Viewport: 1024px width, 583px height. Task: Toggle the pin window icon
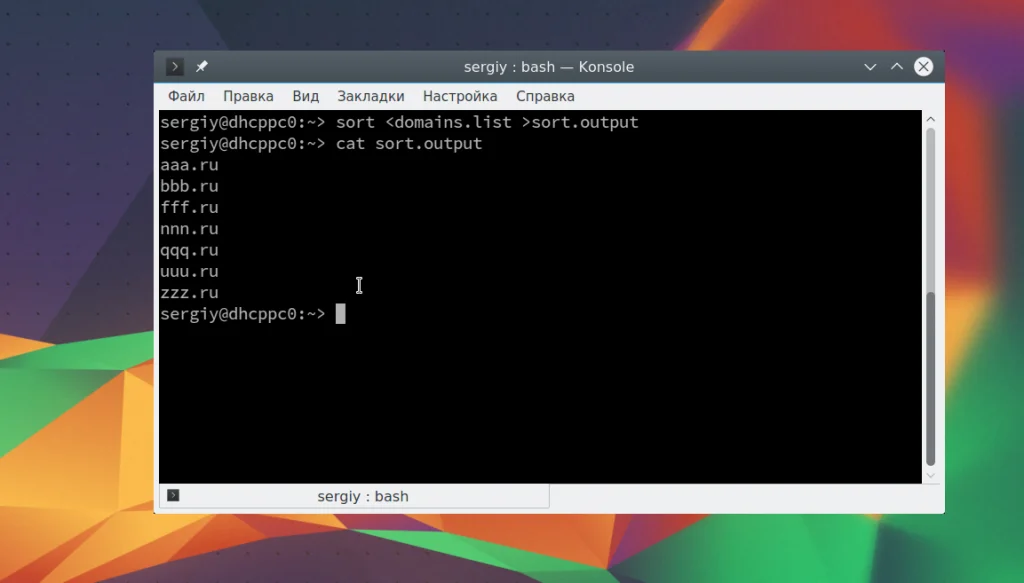tap(202, 67)
